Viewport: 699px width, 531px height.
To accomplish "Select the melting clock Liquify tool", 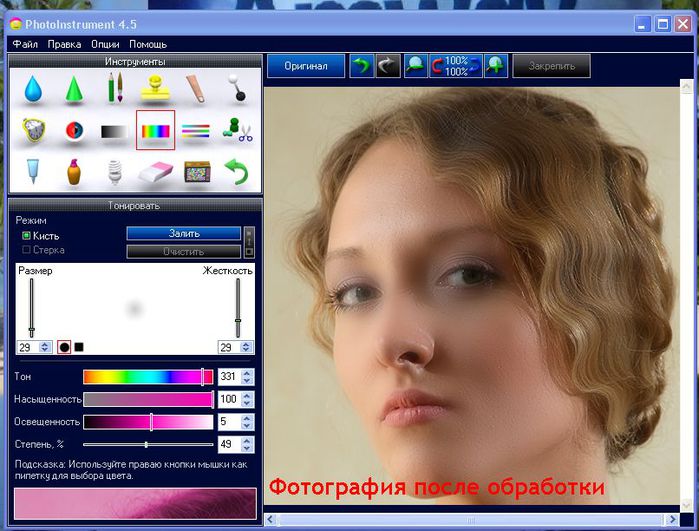I will click(33, 130).
